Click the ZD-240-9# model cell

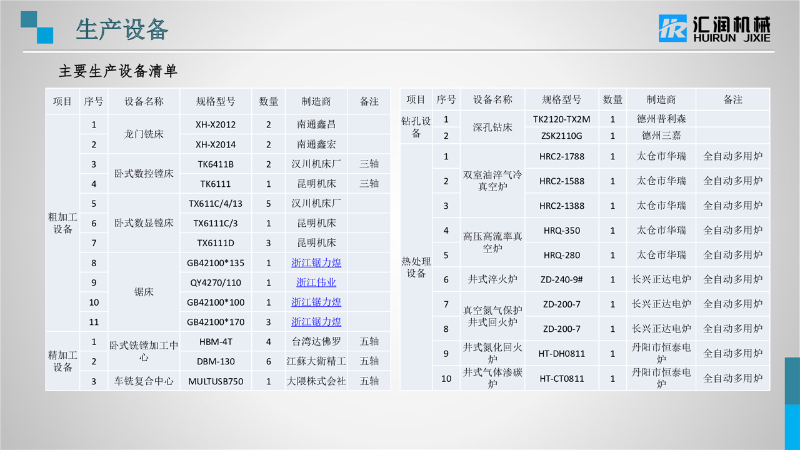(x=561, y=280)
